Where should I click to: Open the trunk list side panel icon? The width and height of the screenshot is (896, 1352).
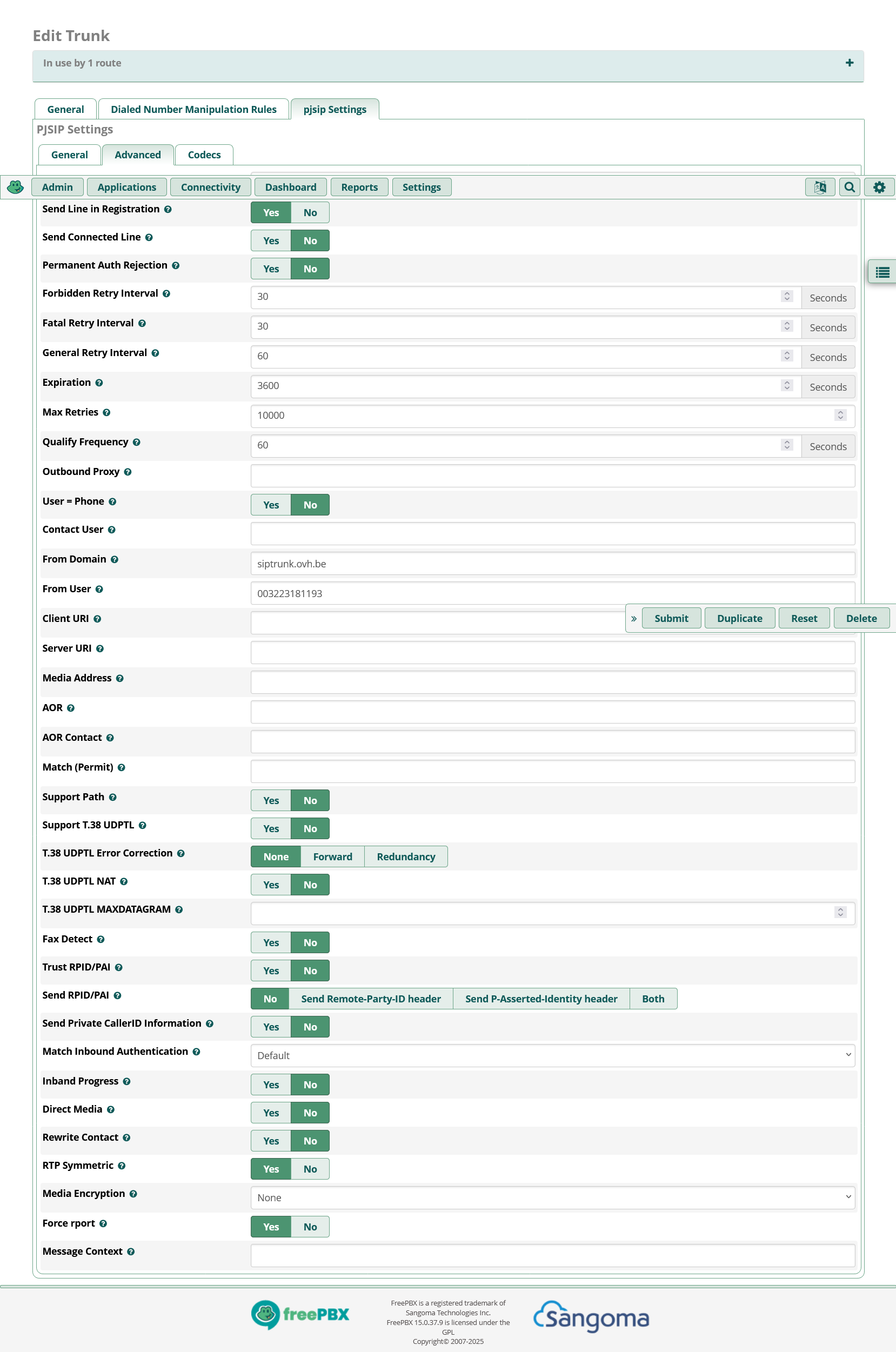coord(882,272)
